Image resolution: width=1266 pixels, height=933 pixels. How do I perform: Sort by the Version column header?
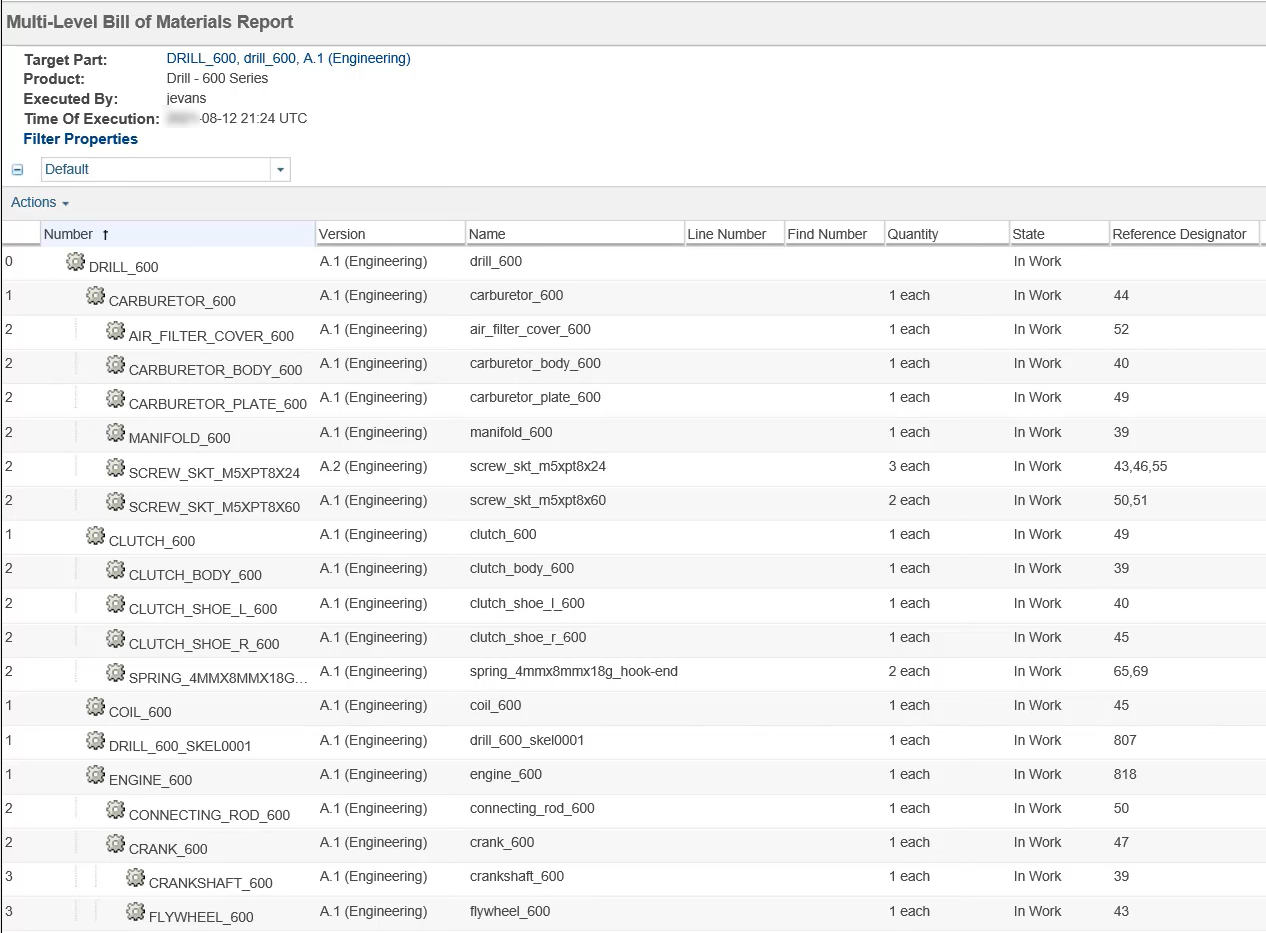pos(390,234)
